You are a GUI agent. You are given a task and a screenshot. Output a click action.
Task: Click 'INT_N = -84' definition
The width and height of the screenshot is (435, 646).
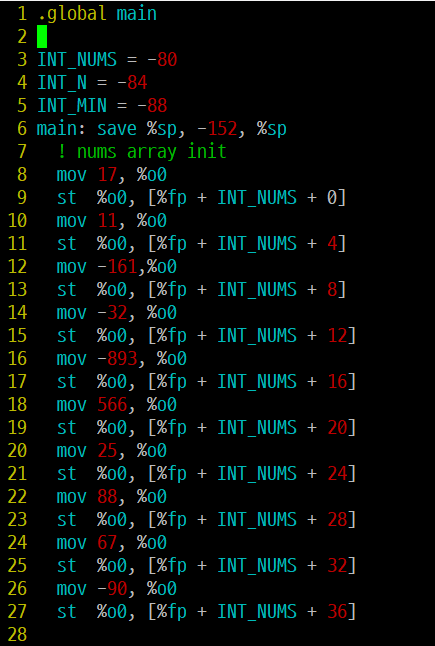pyautogui.click(x=92, y=83)
